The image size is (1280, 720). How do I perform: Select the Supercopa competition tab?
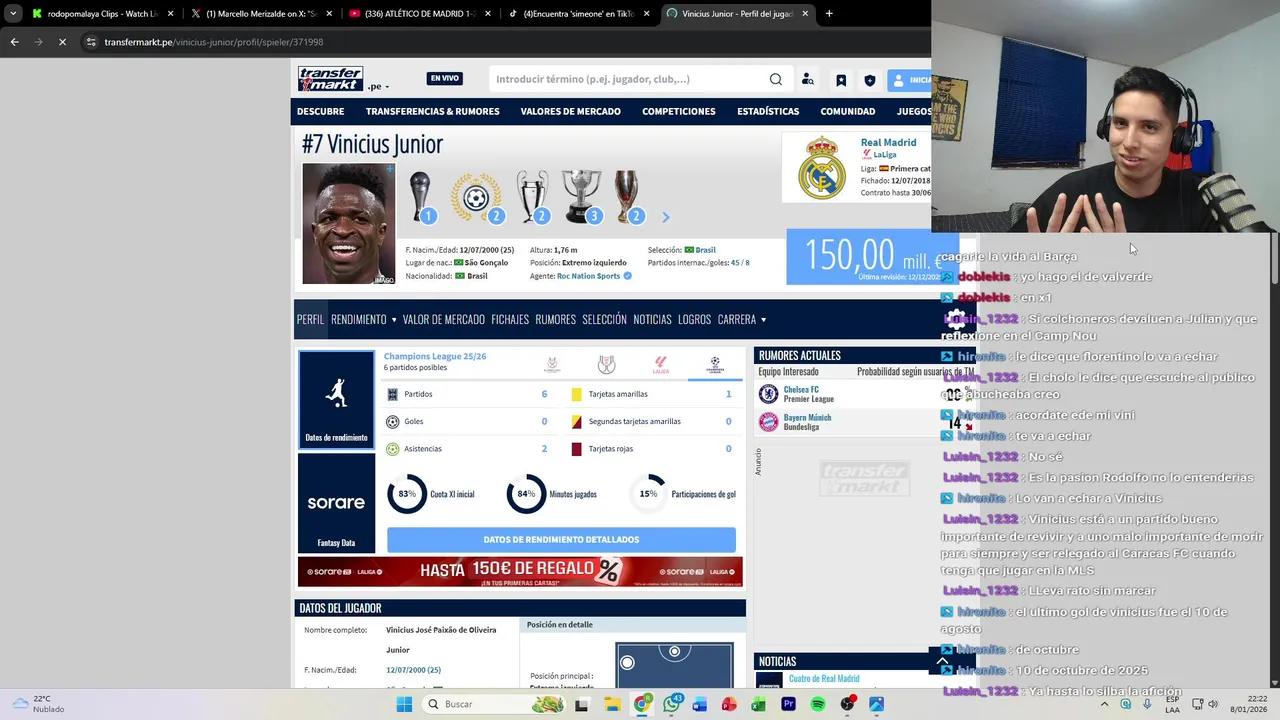552,365
